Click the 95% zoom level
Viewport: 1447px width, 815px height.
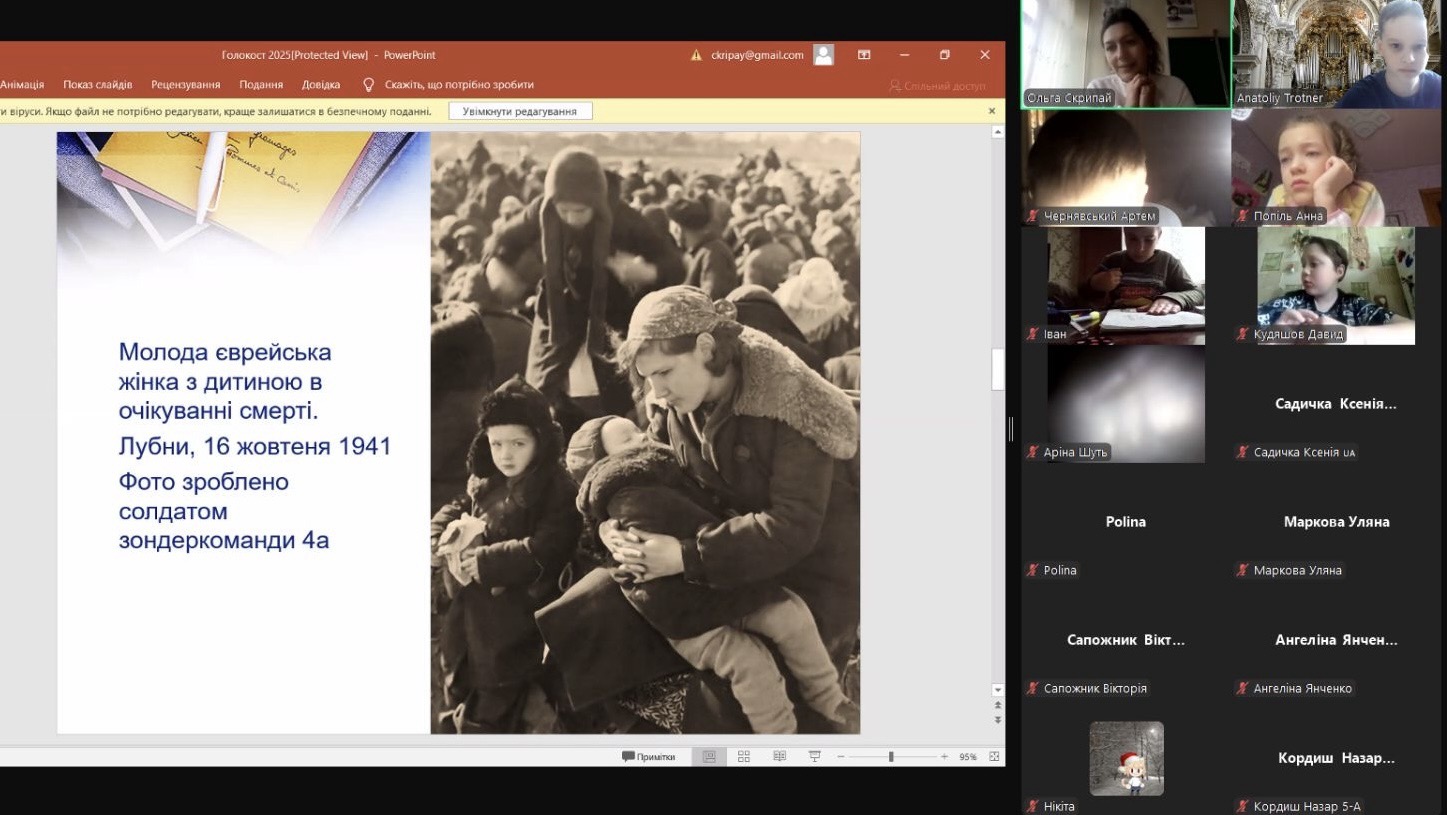point(967,757)
